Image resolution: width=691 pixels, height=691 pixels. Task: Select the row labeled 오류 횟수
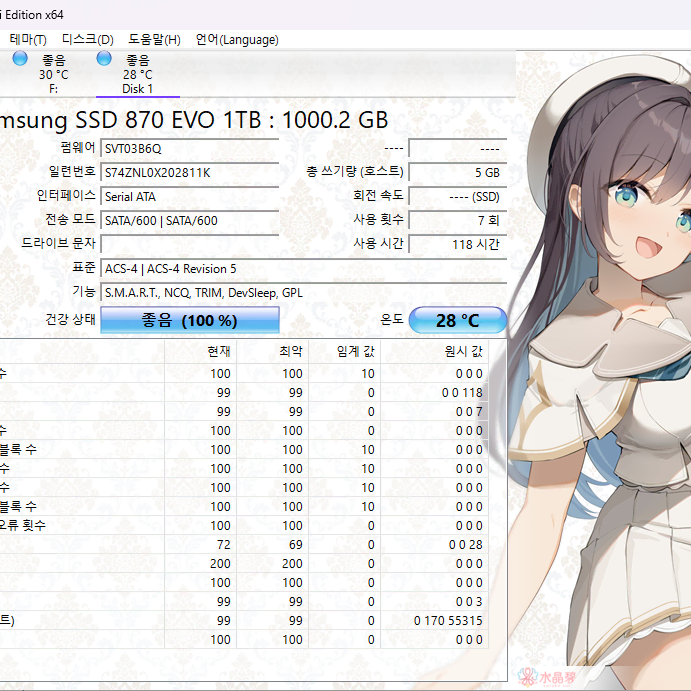click(244, 525)
